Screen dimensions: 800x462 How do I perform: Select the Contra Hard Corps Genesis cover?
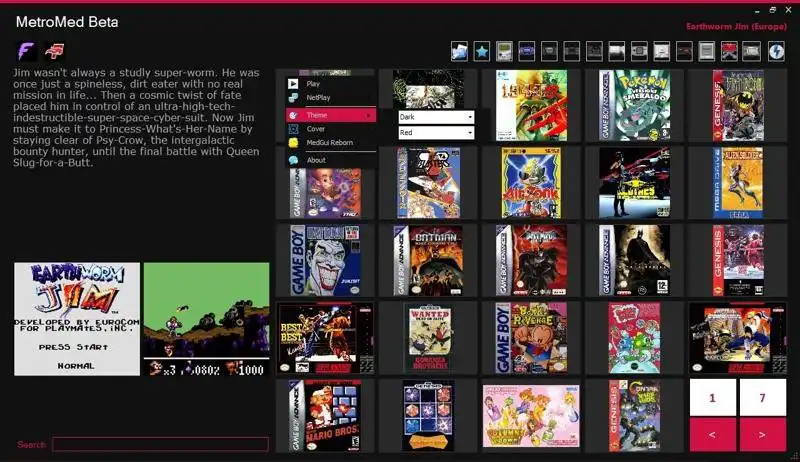click(x=634, y=416)
